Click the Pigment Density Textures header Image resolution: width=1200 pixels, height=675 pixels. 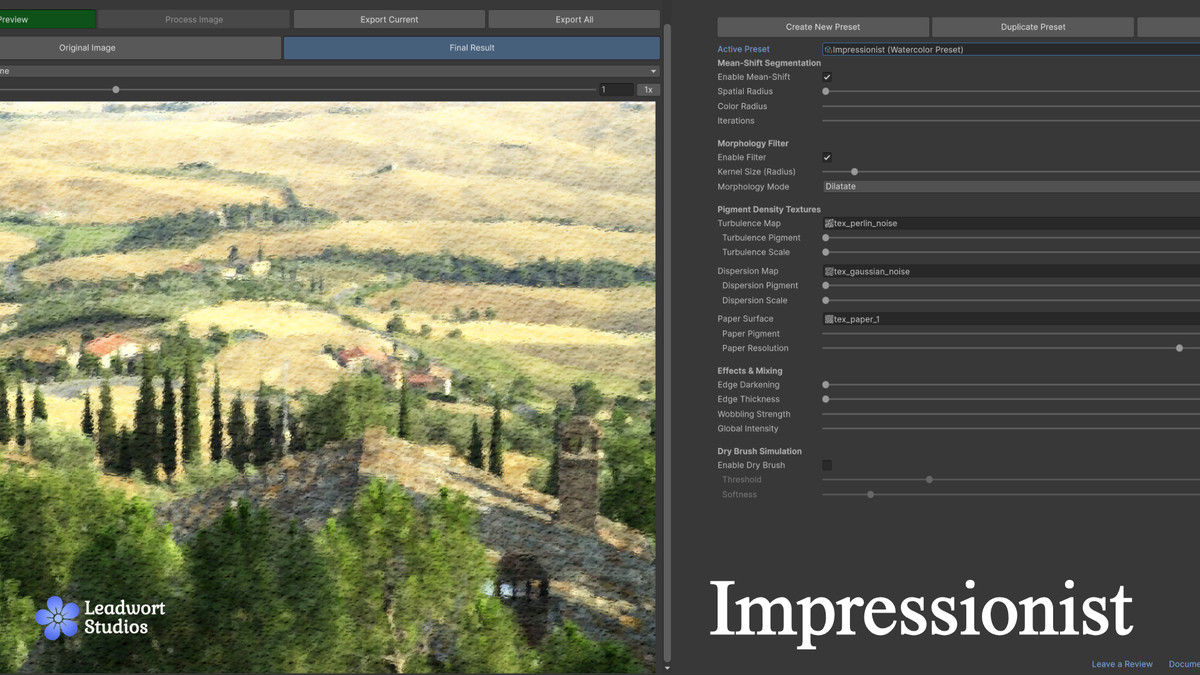pos(769,209)
